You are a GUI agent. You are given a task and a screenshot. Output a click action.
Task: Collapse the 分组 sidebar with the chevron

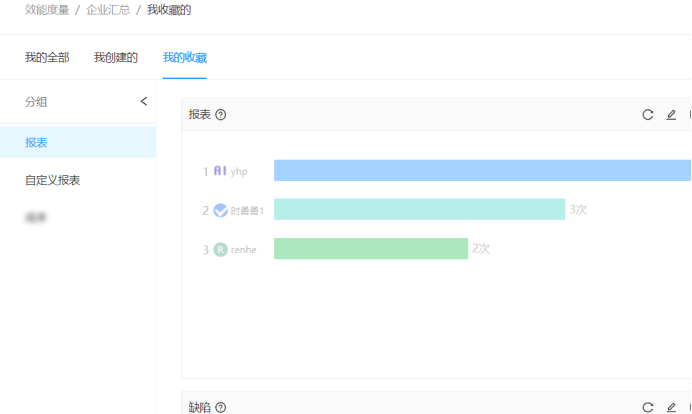[x=143, y=101]
